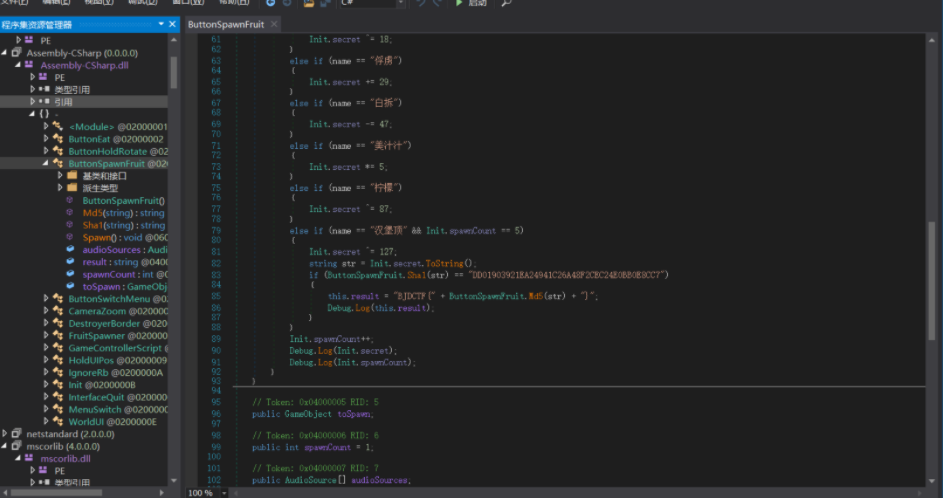Open the FruitSpawner class node
Viewport: 943px width, 498px height.
tap(118, 336)
